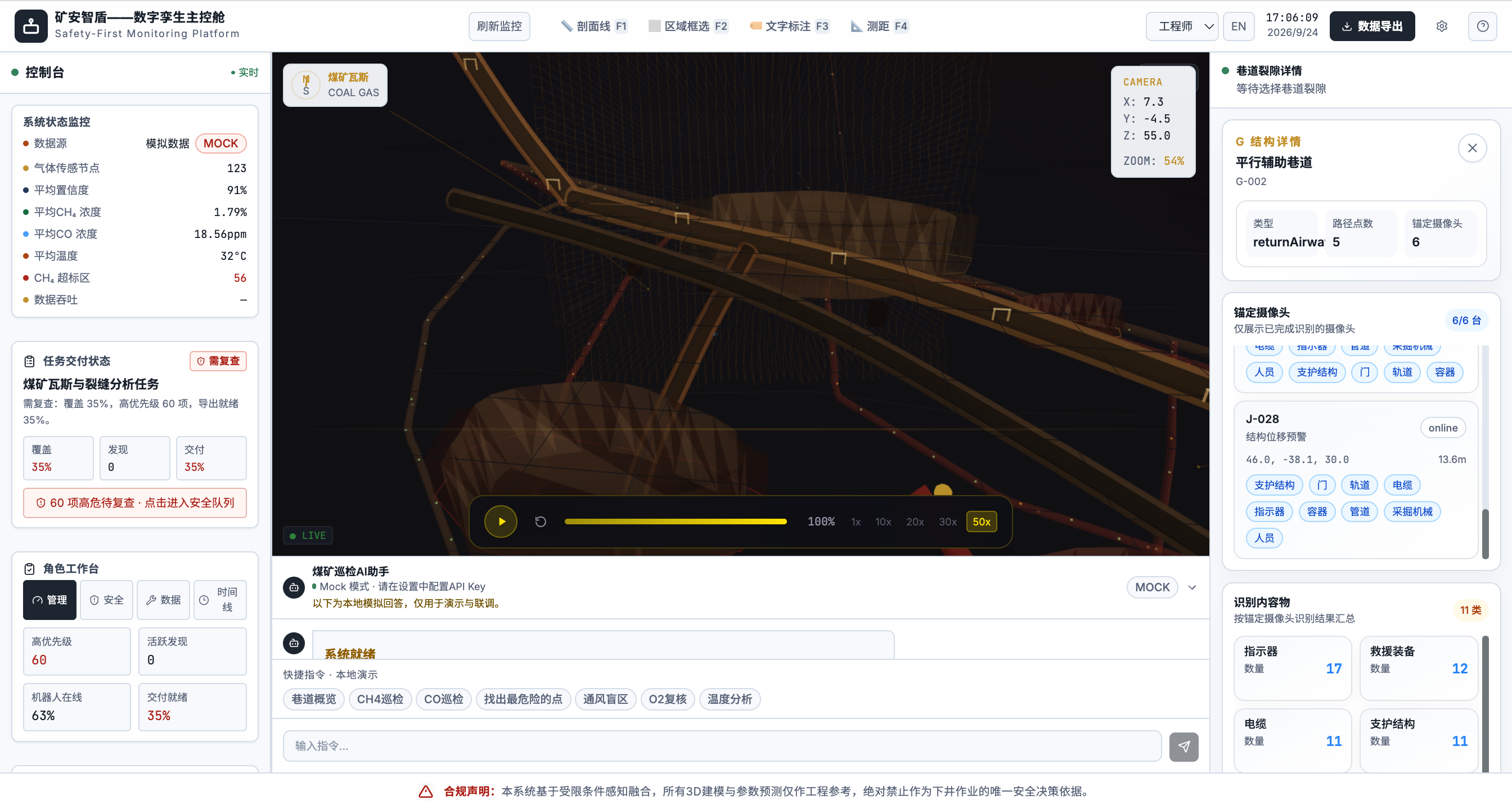Click the 需复查 status badge
1512x809 pixels.
(x=218, y=361)
